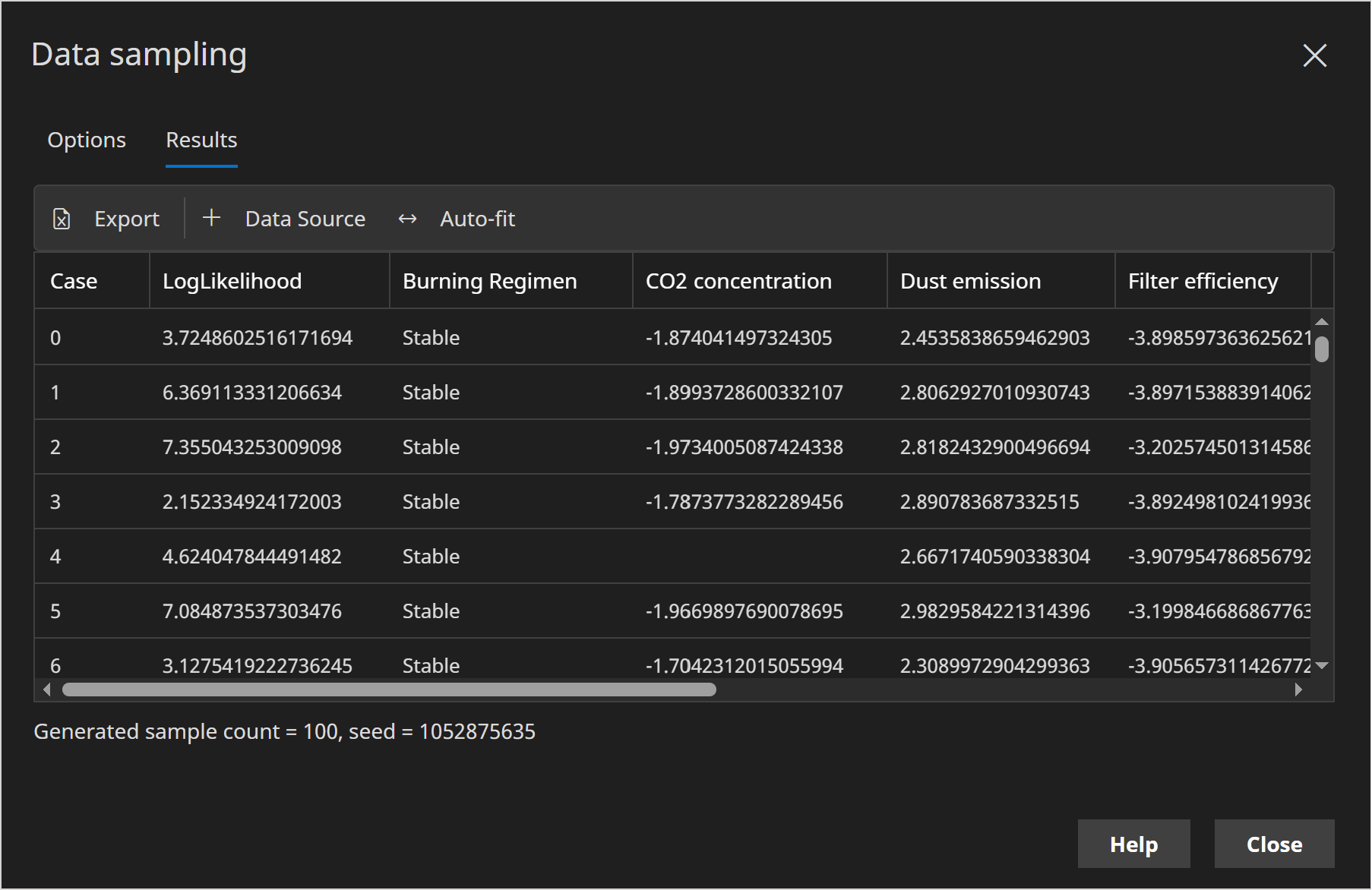Click the plus icon for Data Source
Screen dimensions: 1372x890
coord(211,218)
